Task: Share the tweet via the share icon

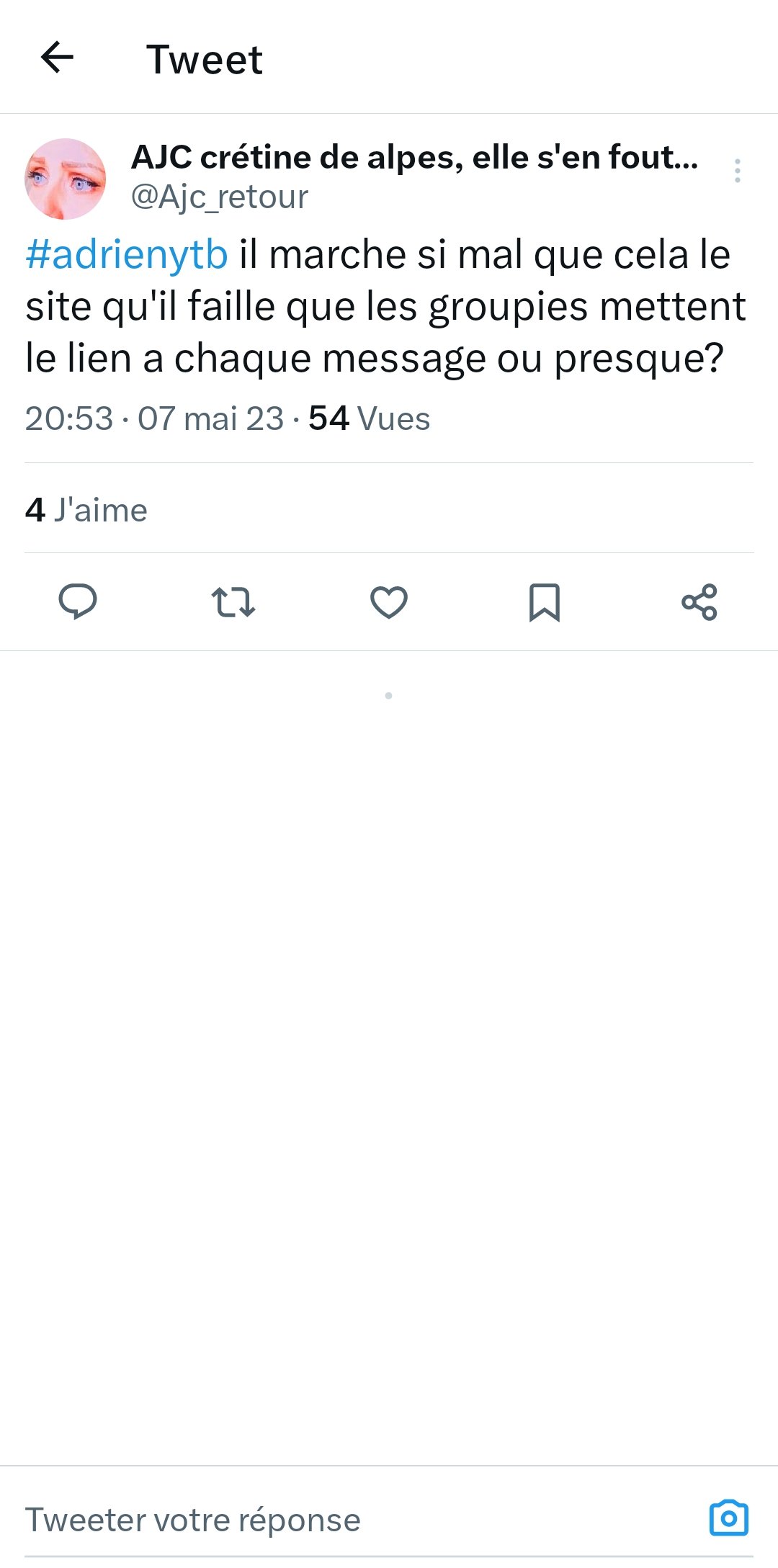Action: 699,602
